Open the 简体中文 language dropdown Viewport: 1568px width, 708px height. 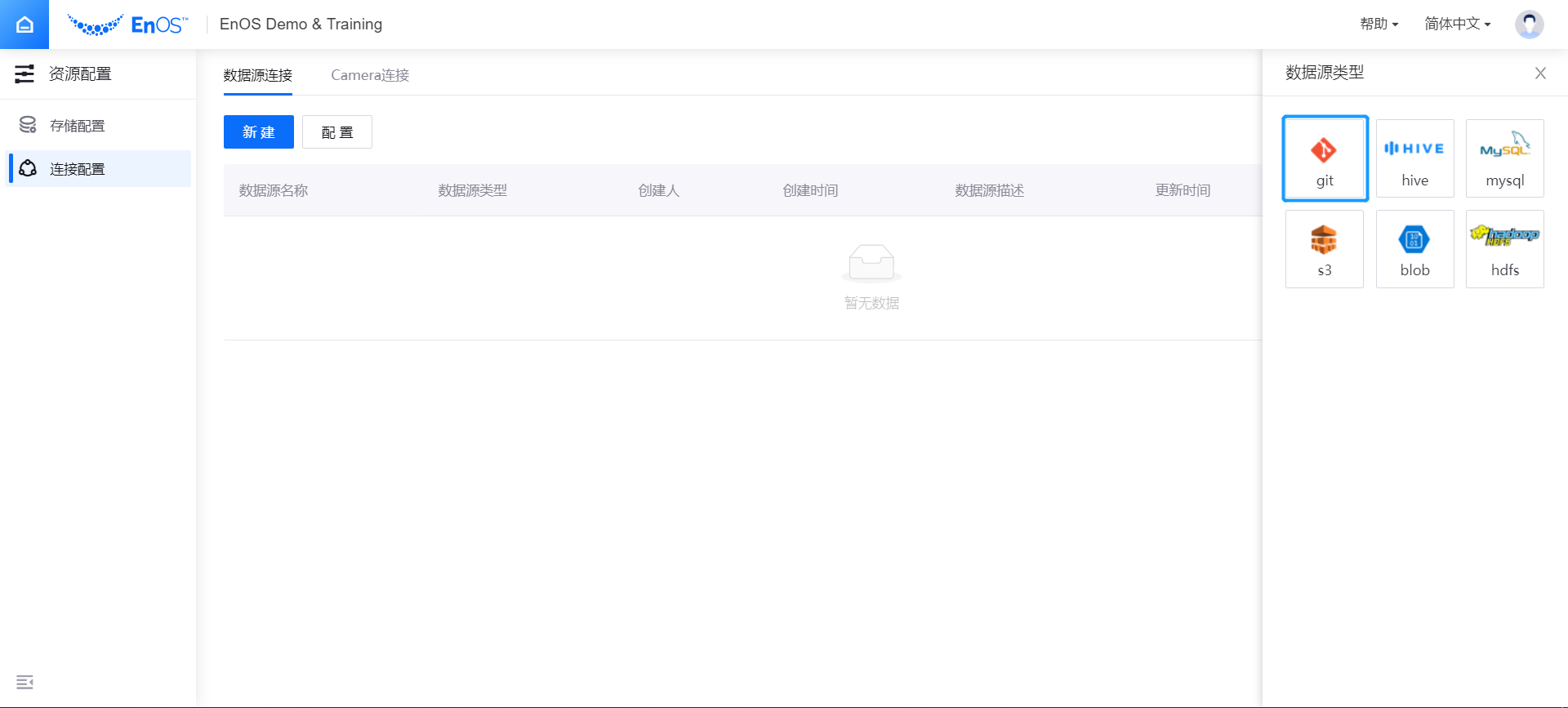pos(1457,24)
